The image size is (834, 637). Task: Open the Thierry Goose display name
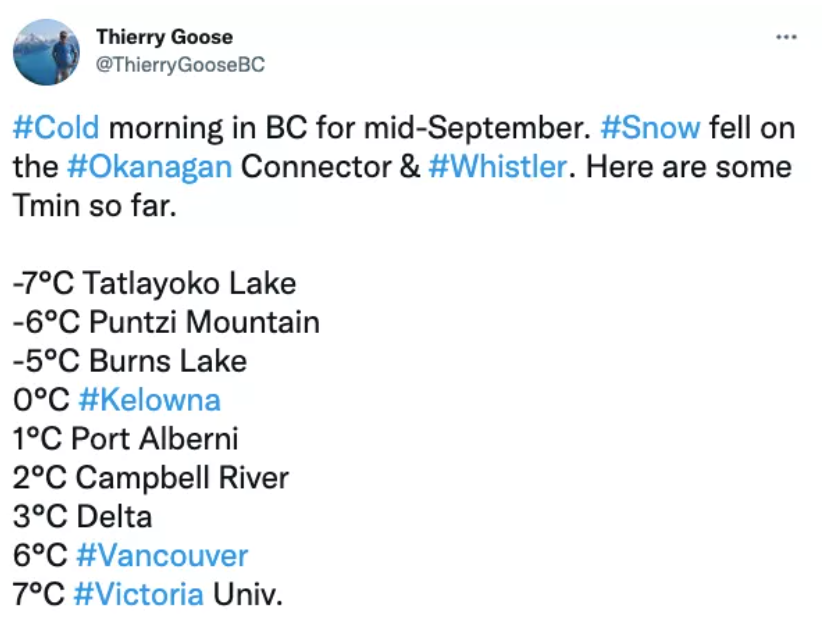[x=164, y=37]
